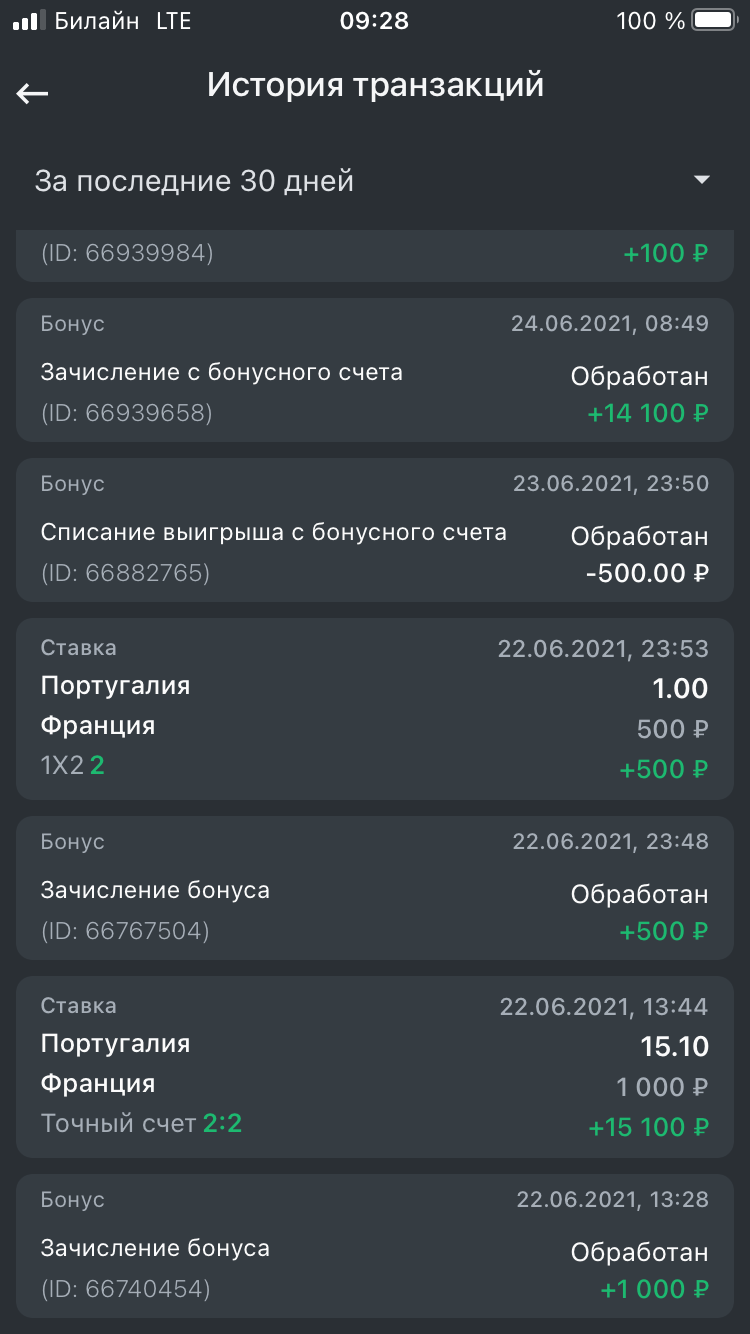Tap the +1 000 ₽ 'Зачисление бонуса' entry
This screenshot has height=1334, width=750.
375,1246
